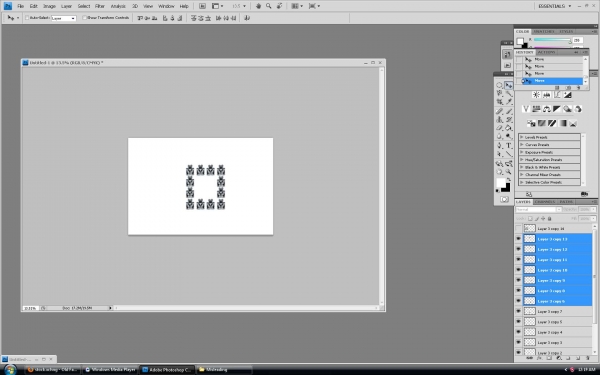Toggle Auto-Select checkbox

27,18
